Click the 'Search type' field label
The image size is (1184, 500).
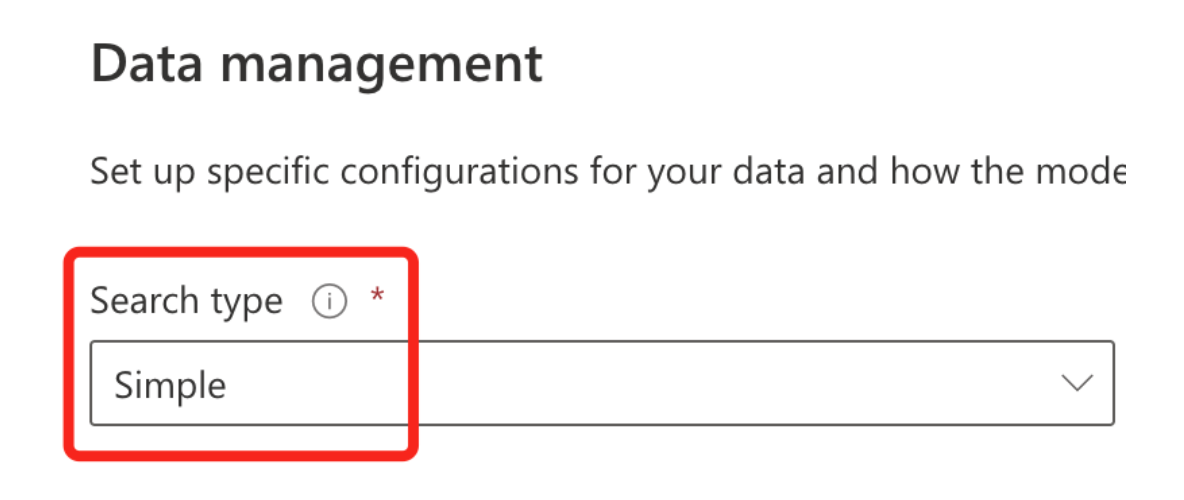186,301
